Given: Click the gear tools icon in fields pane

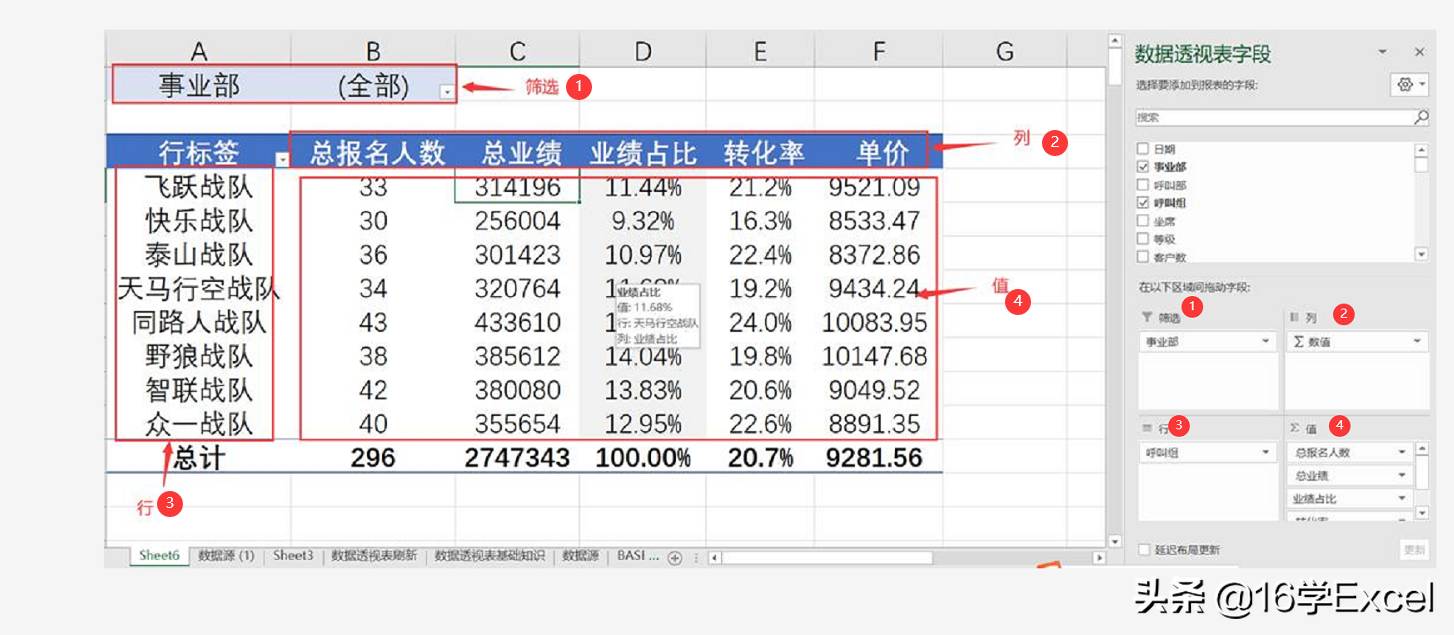Looking at the screenshot, I should pyautogui.click(x=1410, y=85).
